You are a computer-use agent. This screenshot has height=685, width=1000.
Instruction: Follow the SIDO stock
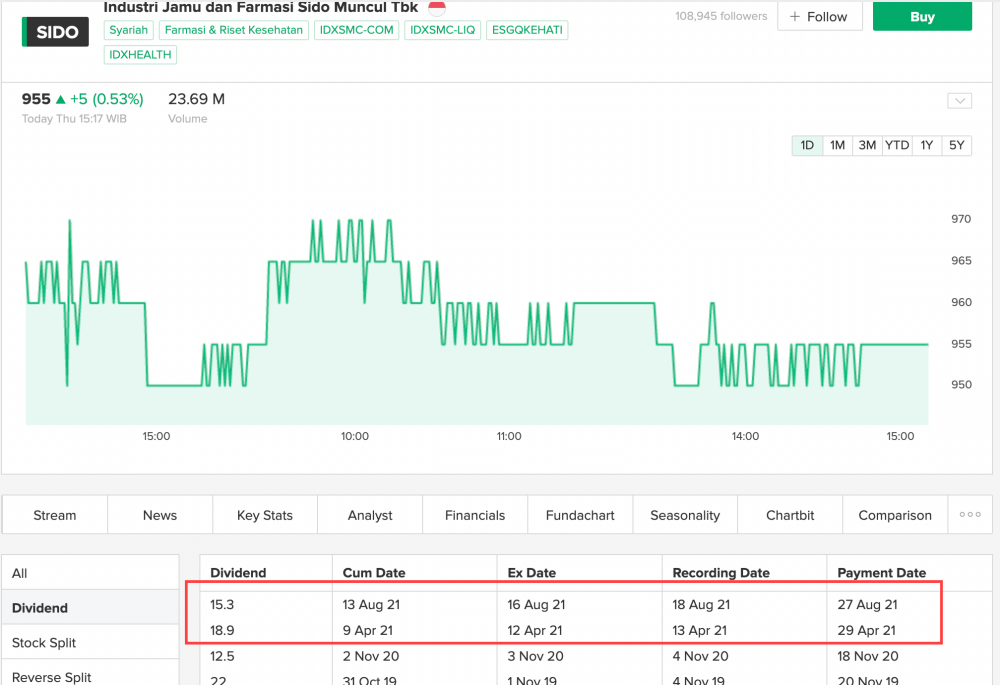coord(820,16)
